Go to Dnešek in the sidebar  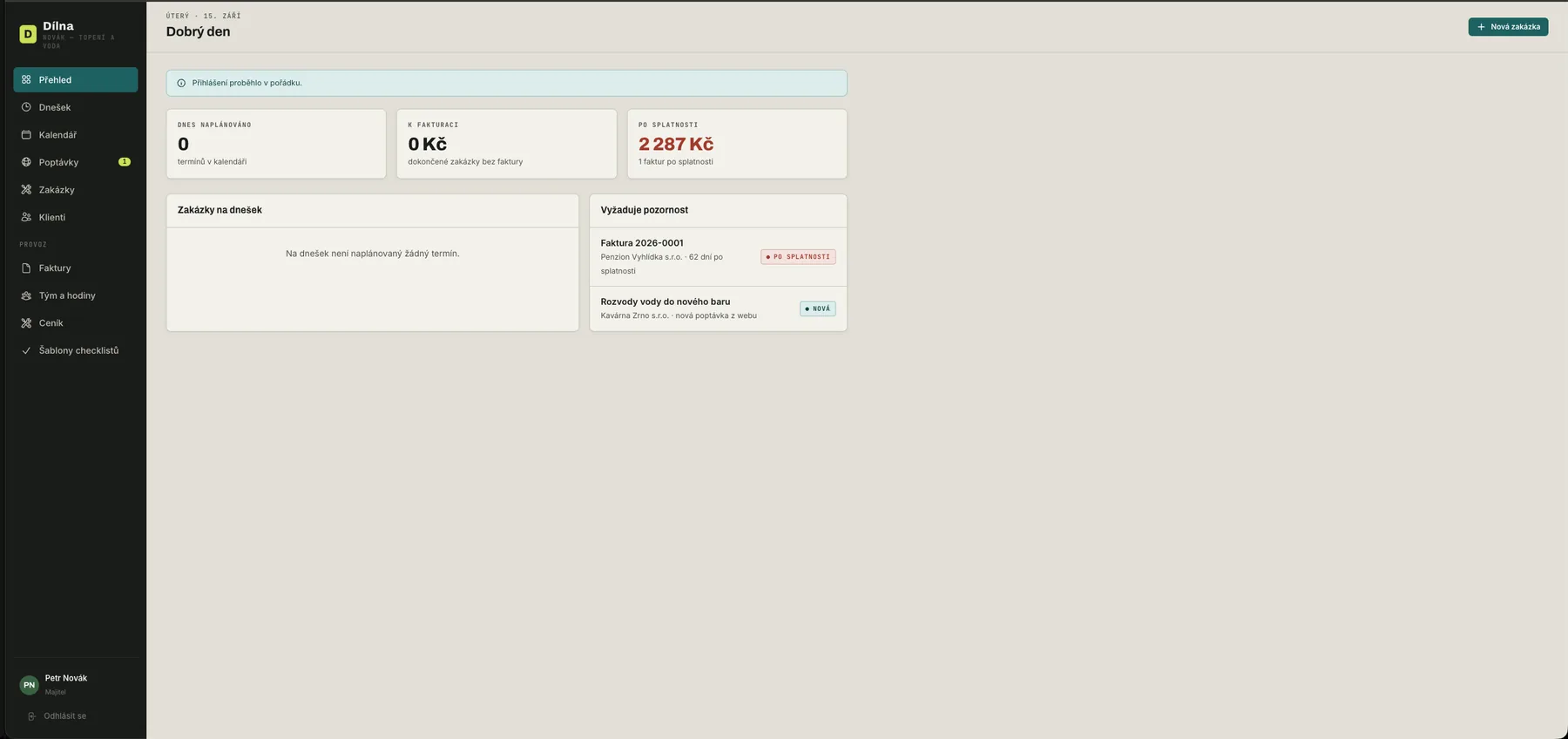[x=76, y=107]
